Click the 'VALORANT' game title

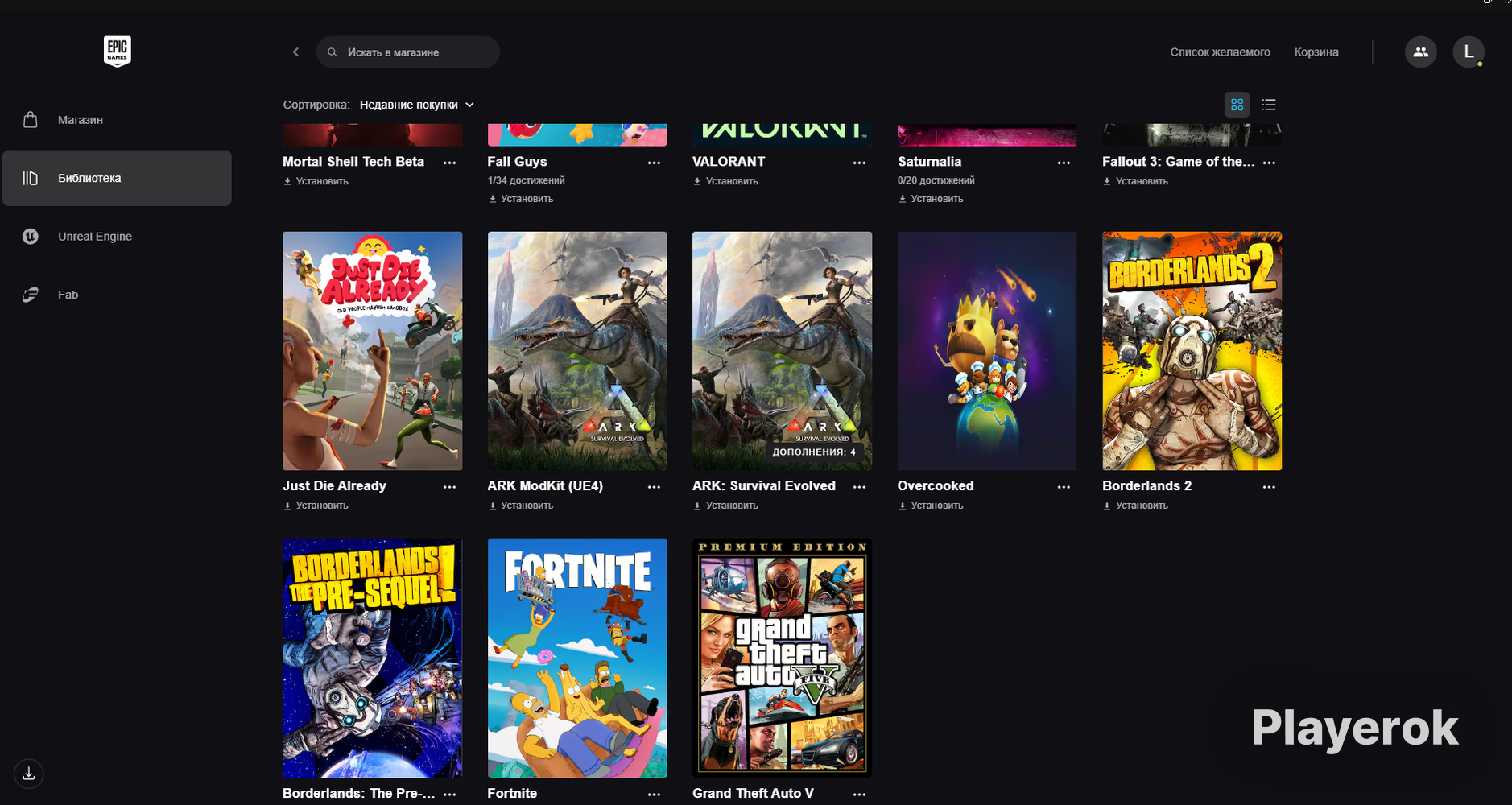coord(729,162)
